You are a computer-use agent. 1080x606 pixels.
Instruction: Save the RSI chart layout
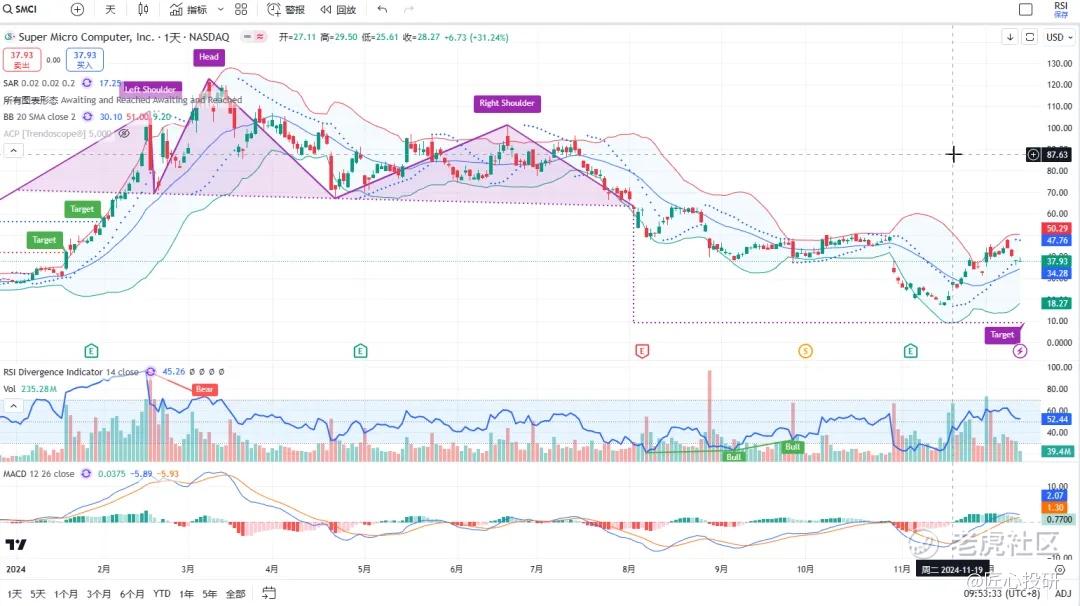(x=1061, y=10)
